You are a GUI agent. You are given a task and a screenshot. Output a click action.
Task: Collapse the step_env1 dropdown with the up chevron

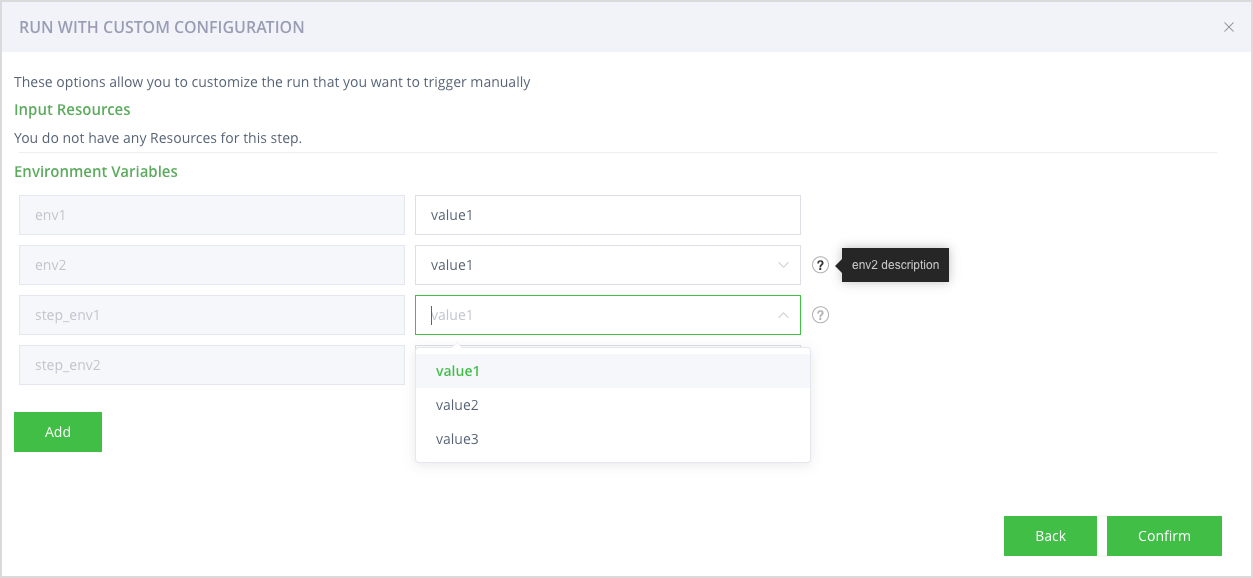pyautogui.click(x=783, y=315)
